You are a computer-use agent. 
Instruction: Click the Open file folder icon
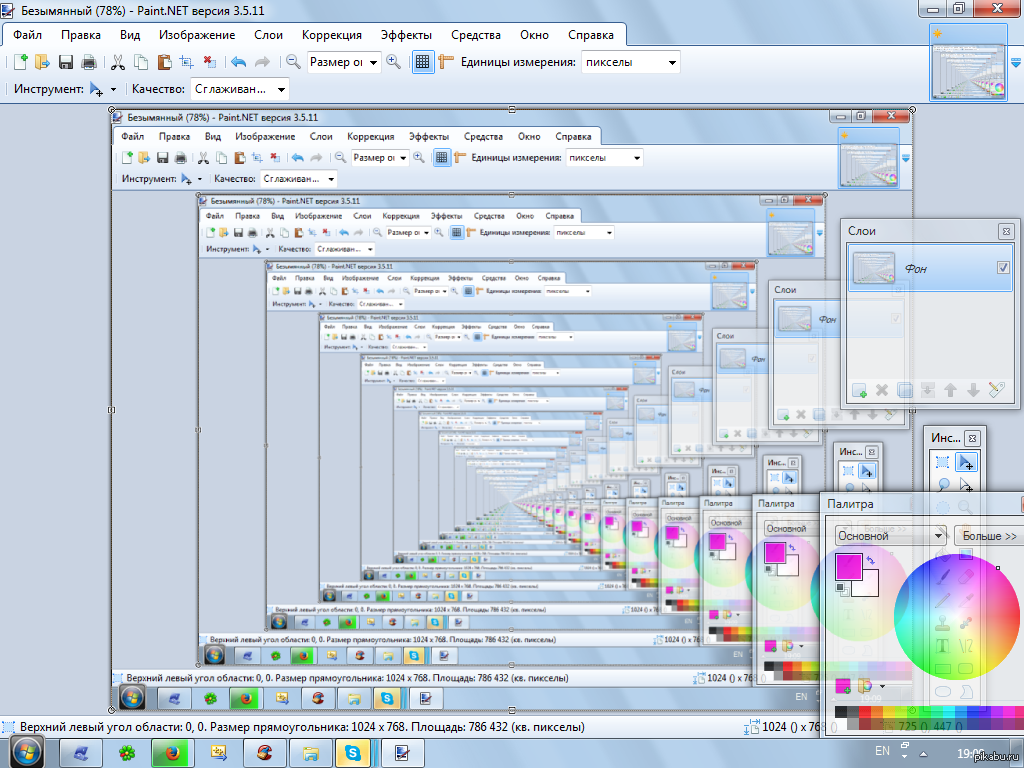pyautogui.click(x=42, y=62)
